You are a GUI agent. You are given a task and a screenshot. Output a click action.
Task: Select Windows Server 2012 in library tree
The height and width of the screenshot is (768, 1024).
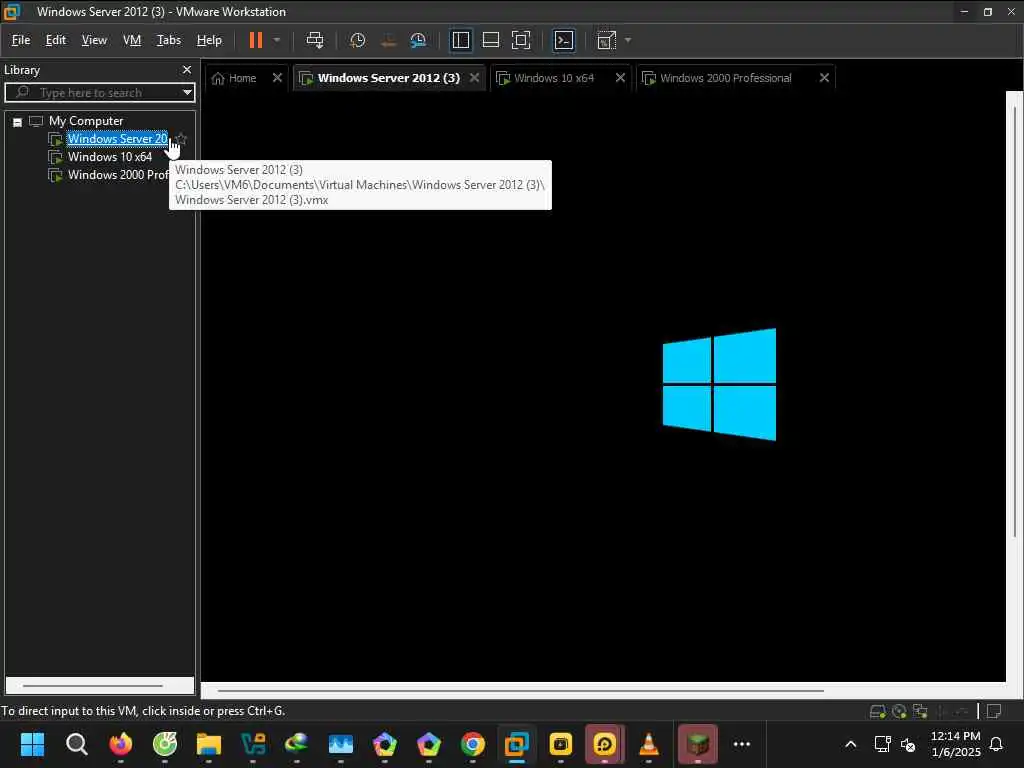click(x=118, y=139)
